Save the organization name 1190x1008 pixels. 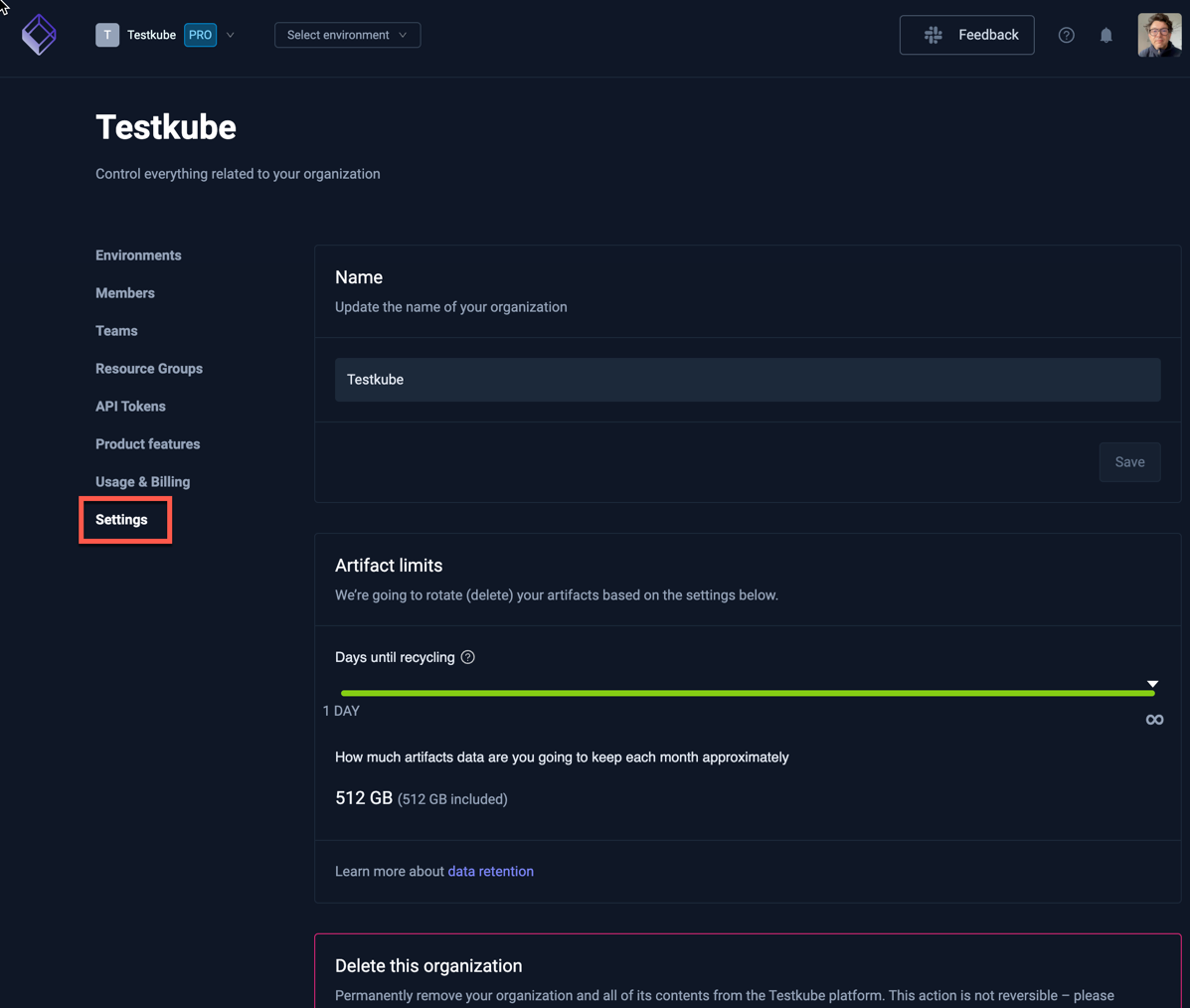click(1129, 462)
